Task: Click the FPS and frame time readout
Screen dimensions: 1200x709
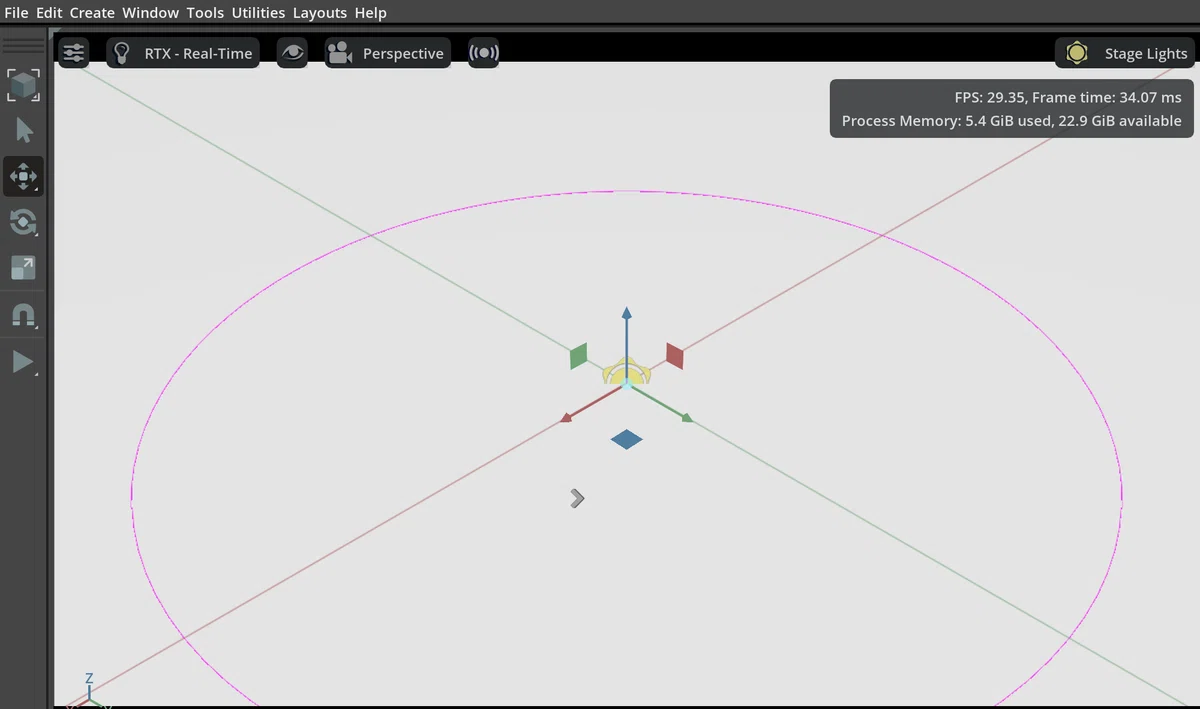Action: (x=1068, y=97)
